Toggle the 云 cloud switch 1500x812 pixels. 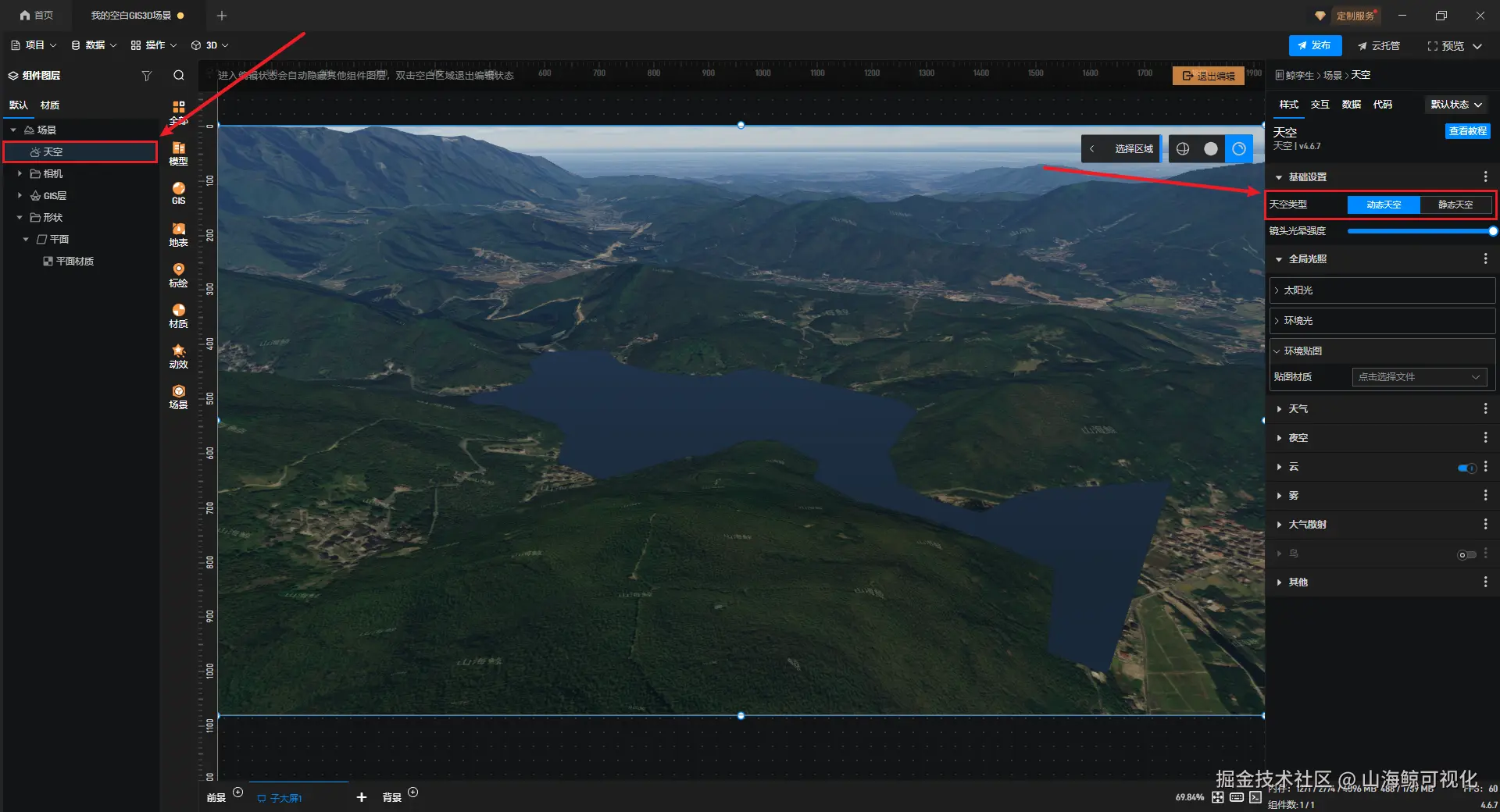[1466, 468]
